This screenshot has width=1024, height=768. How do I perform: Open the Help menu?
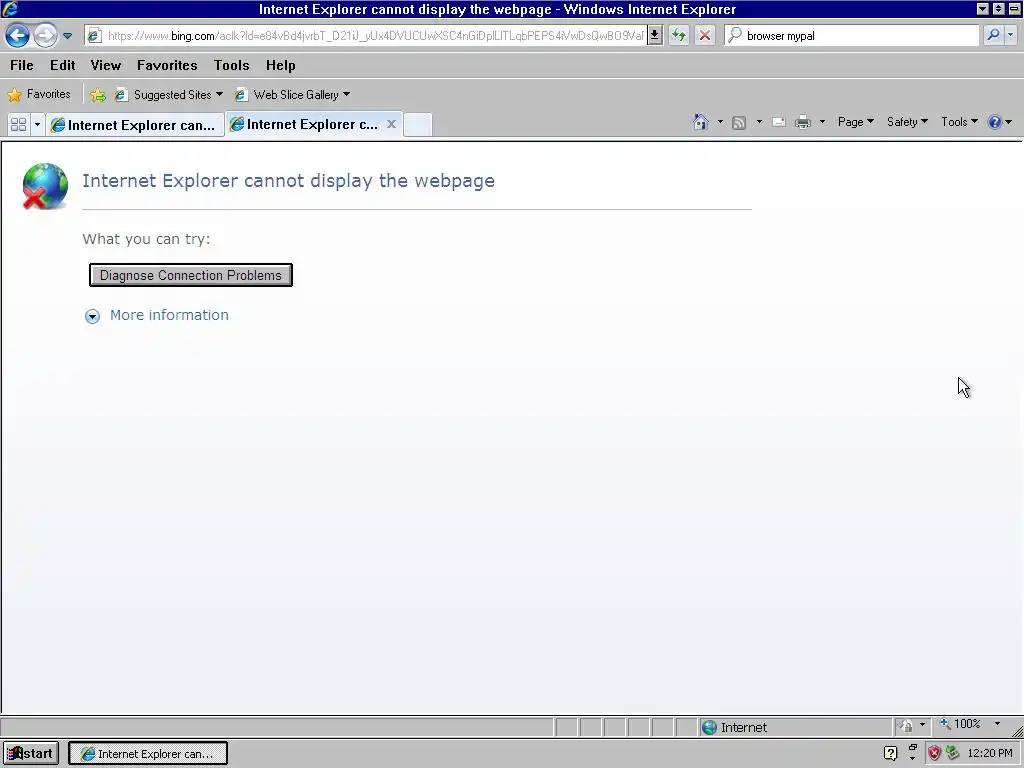[281, 65]
